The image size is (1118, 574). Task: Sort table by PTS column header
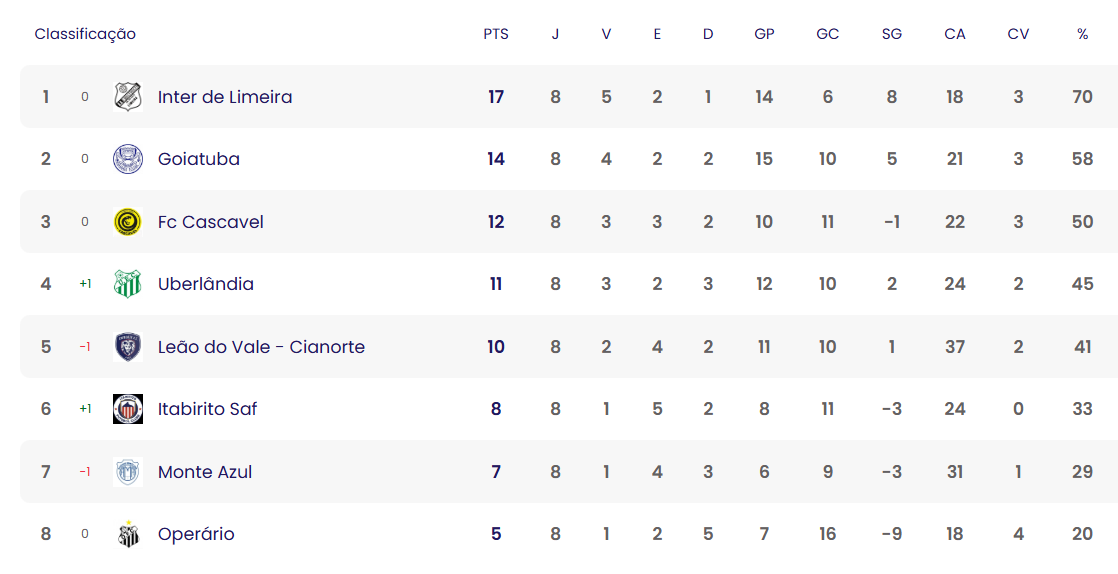(496, 34)
